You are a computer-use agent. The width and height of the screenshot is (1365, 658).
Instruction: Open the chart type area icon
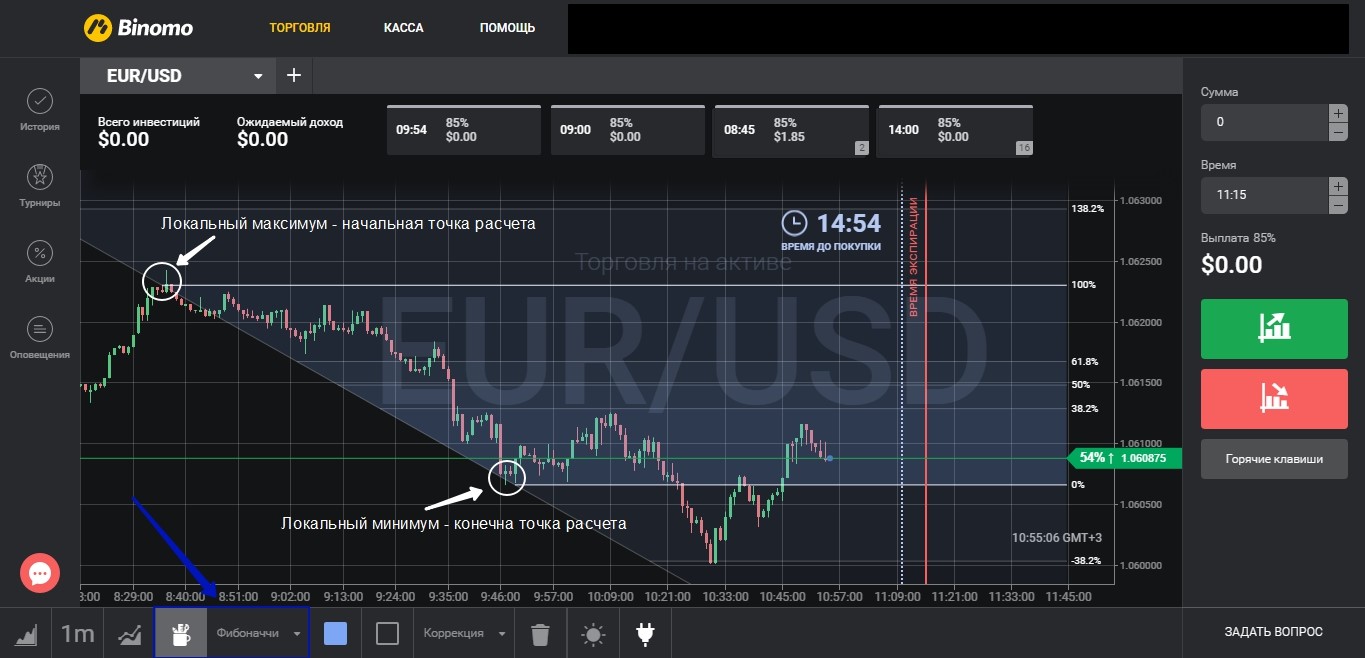[26, 633]
